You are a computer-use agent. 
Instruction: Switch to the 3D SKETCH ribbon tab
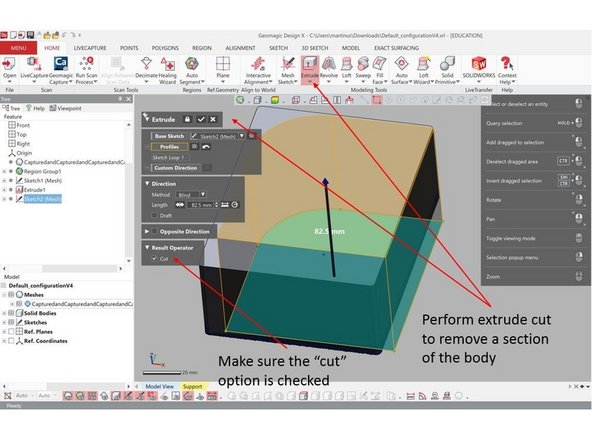315,48
